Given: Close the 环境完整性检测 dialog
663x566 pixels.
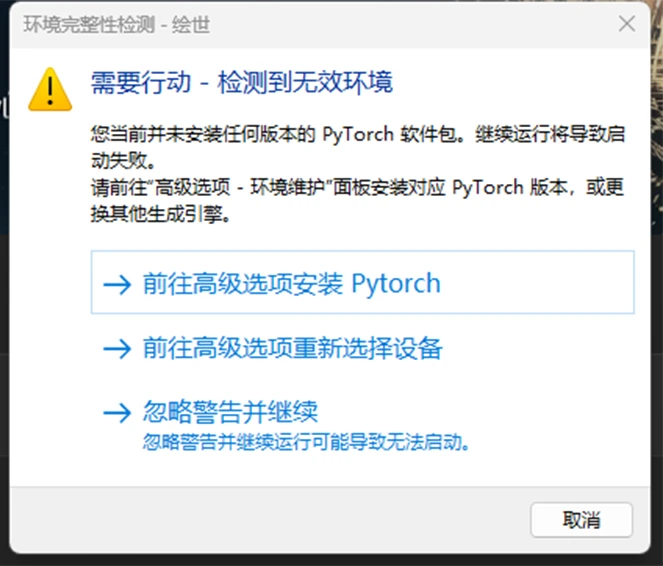Looking at the screenshot, I should tap(627, 24).
